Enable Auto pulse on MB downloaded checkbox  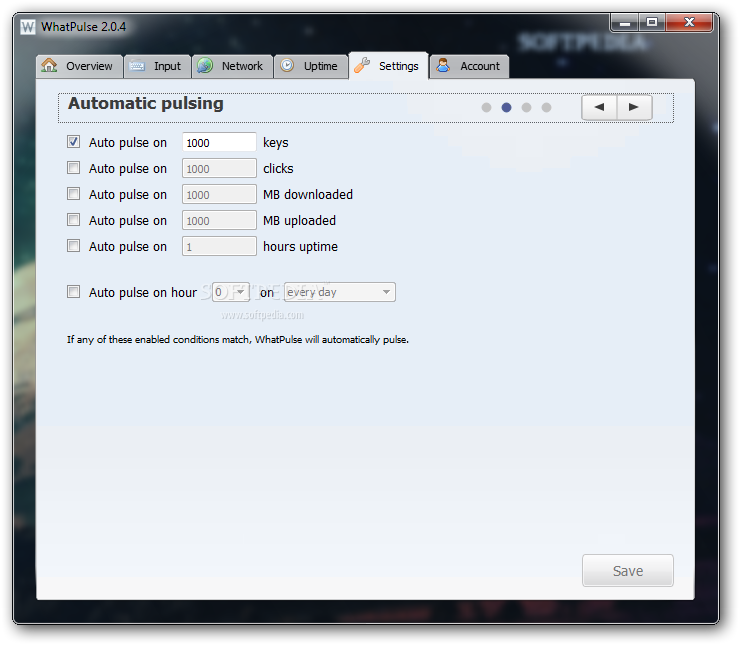pos(73,193)
